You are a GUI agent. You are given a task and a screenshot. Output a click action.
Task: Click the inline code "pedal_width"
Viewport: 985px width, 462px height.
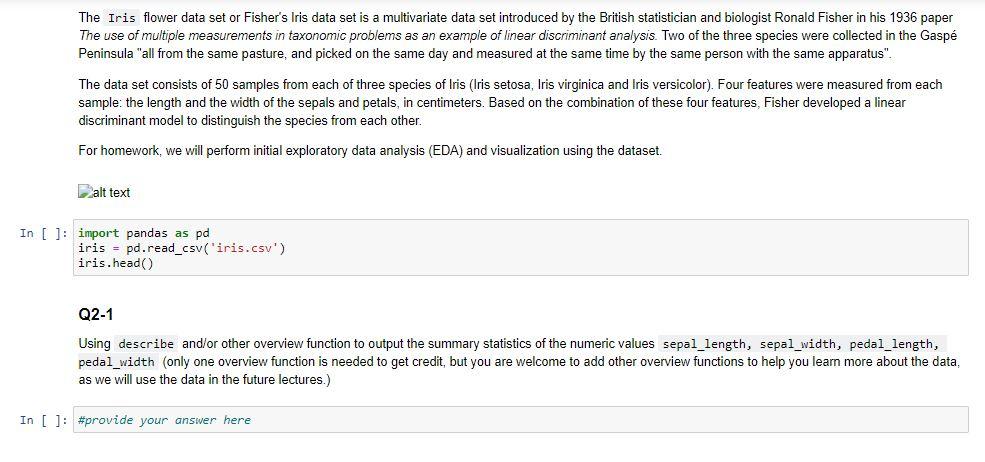116,361
